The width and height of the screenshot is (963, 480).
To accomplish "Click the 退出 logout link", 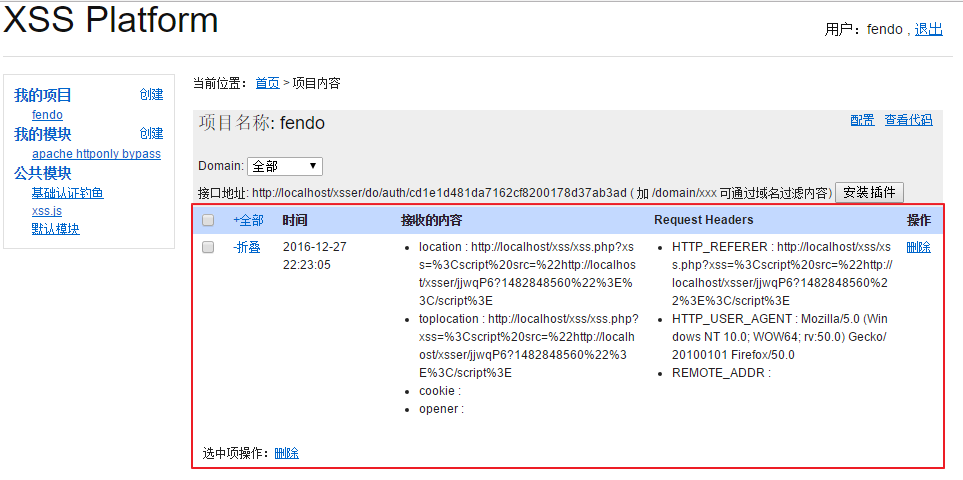I will [928, 29].
